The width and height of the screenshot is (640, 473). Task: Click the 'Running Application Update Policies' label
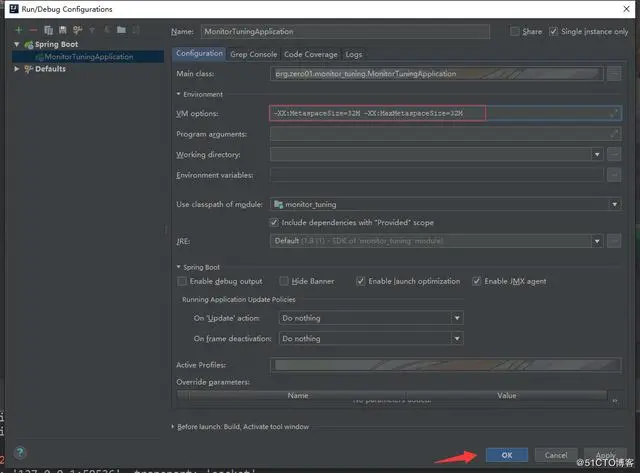click(239, 300)
